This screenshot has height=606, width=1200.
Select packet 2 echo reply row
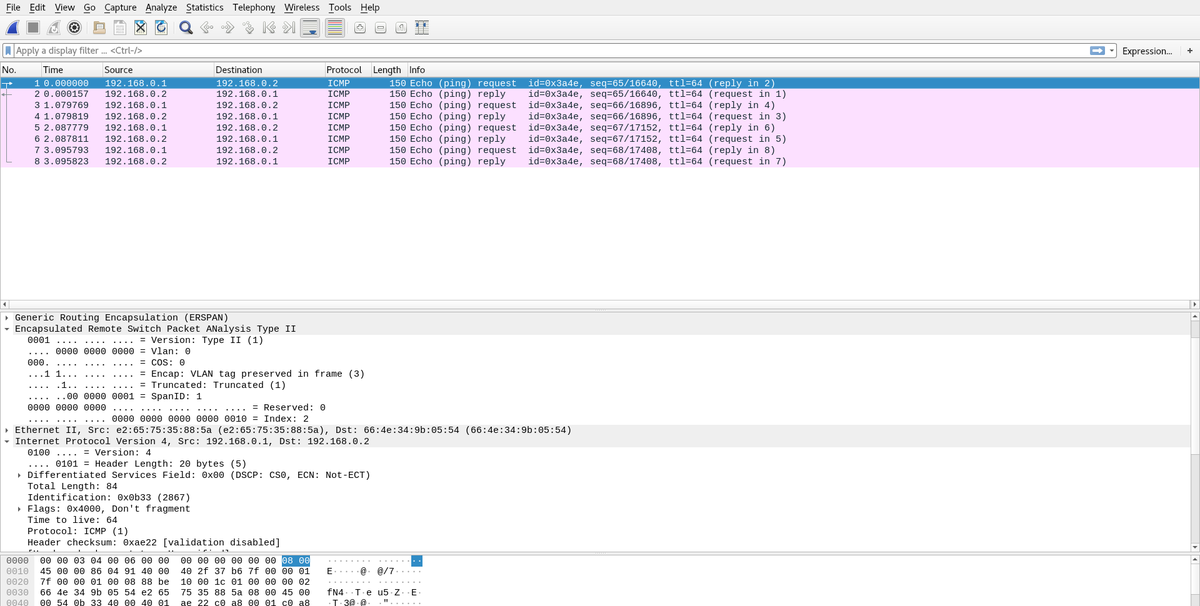(599, 94)
